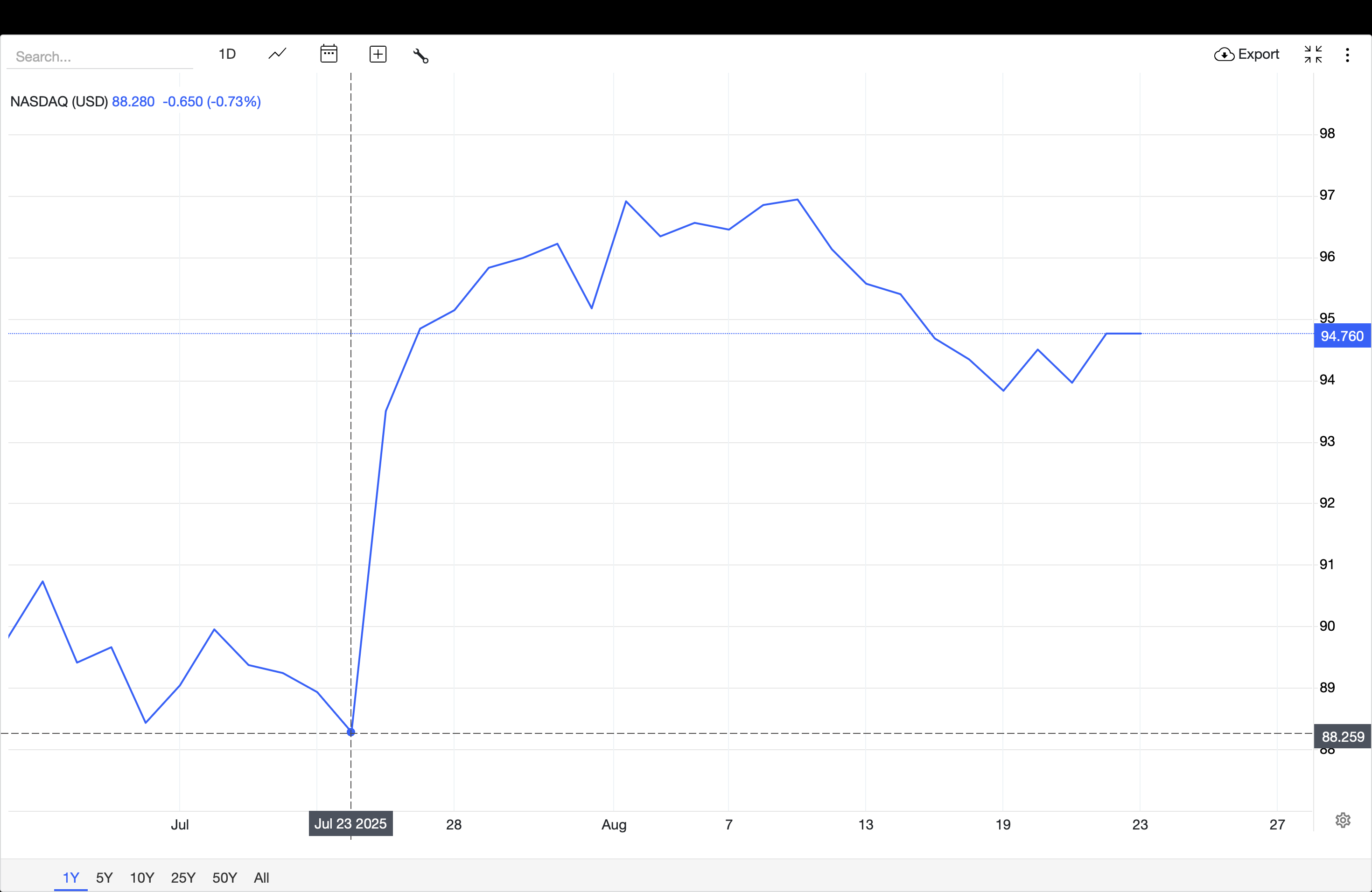Click the plus icon to add comparison
The width and height of the screenshot is (1372, 892).
point(378,54)
